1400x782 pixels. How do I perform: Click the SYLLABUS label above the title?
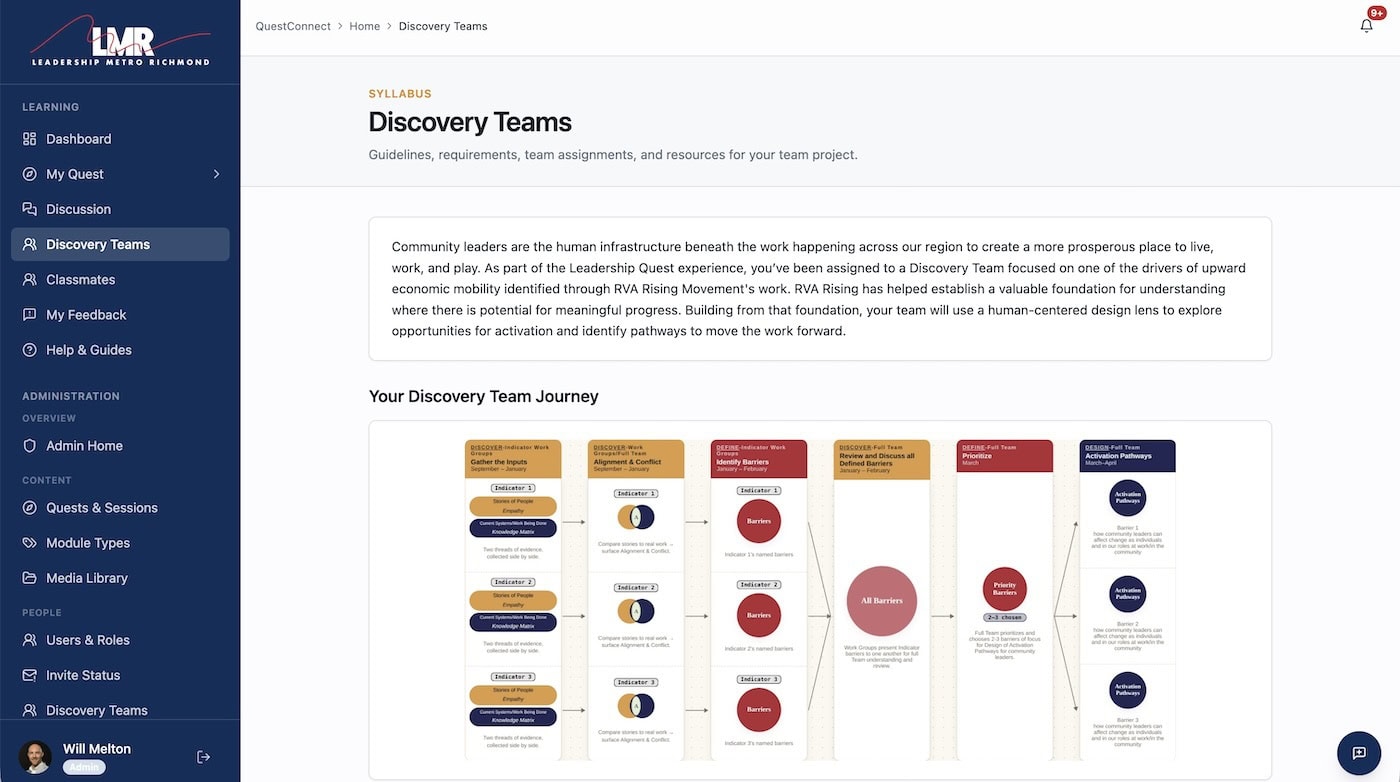(400, 94)
